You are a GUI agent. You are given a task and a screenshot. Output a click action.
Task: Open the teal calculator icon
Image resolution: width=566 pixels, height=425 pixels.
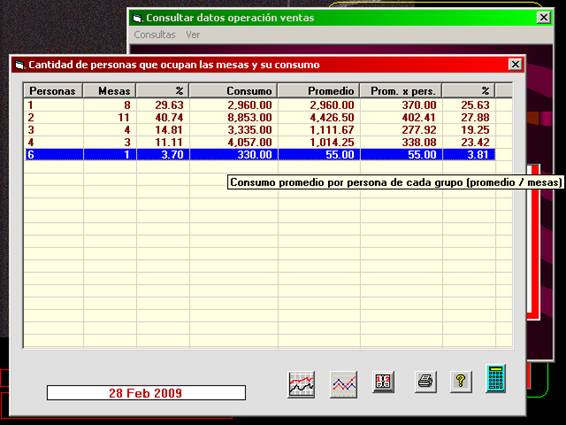496,378
